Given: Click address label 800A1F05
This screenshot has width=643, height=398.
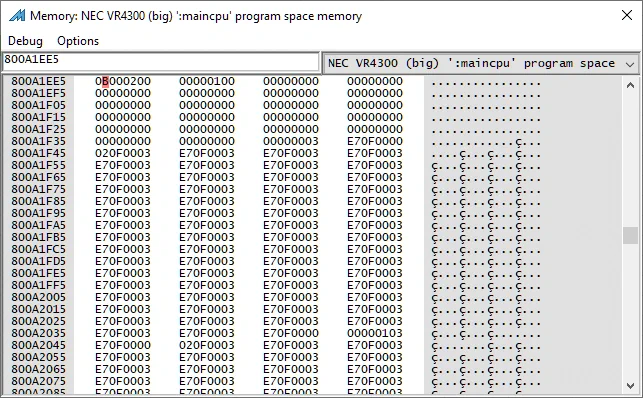Looking at the screenshot, I should [39, 105].
